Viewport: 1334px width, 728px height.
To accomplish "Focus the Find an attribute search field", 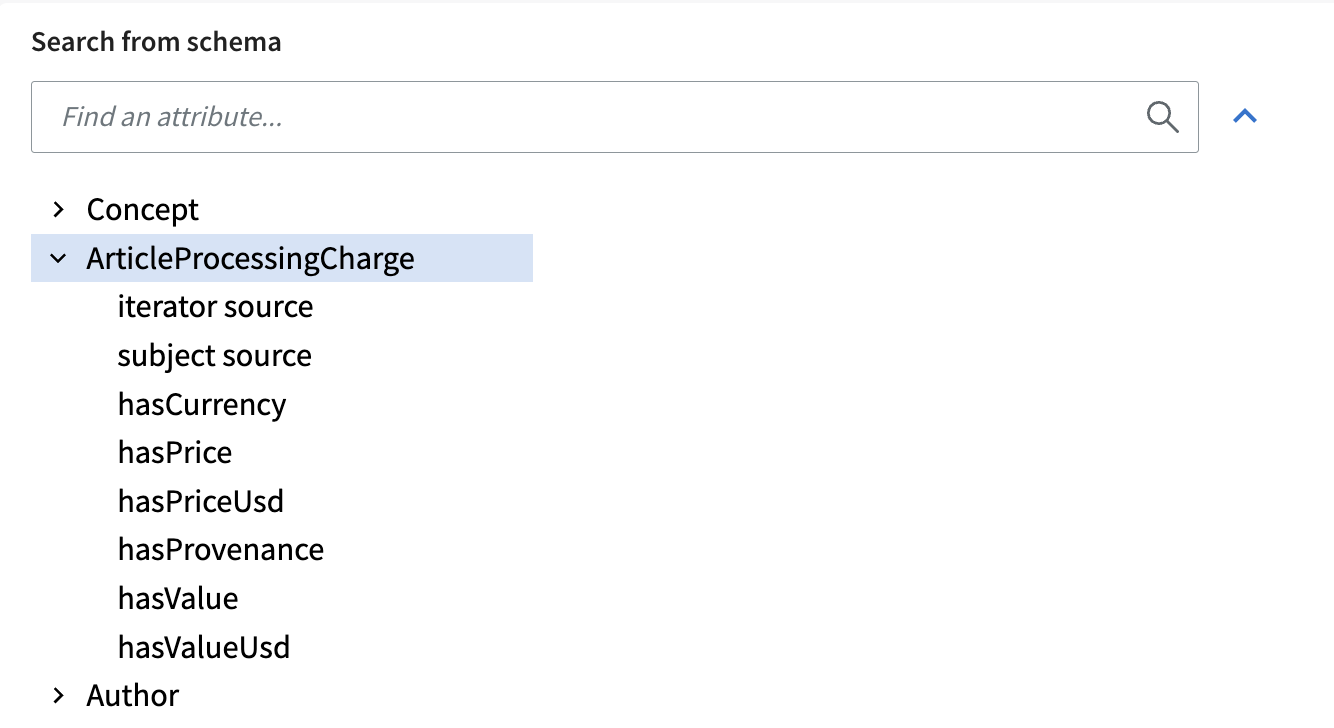I will click(x=615, y=117).
